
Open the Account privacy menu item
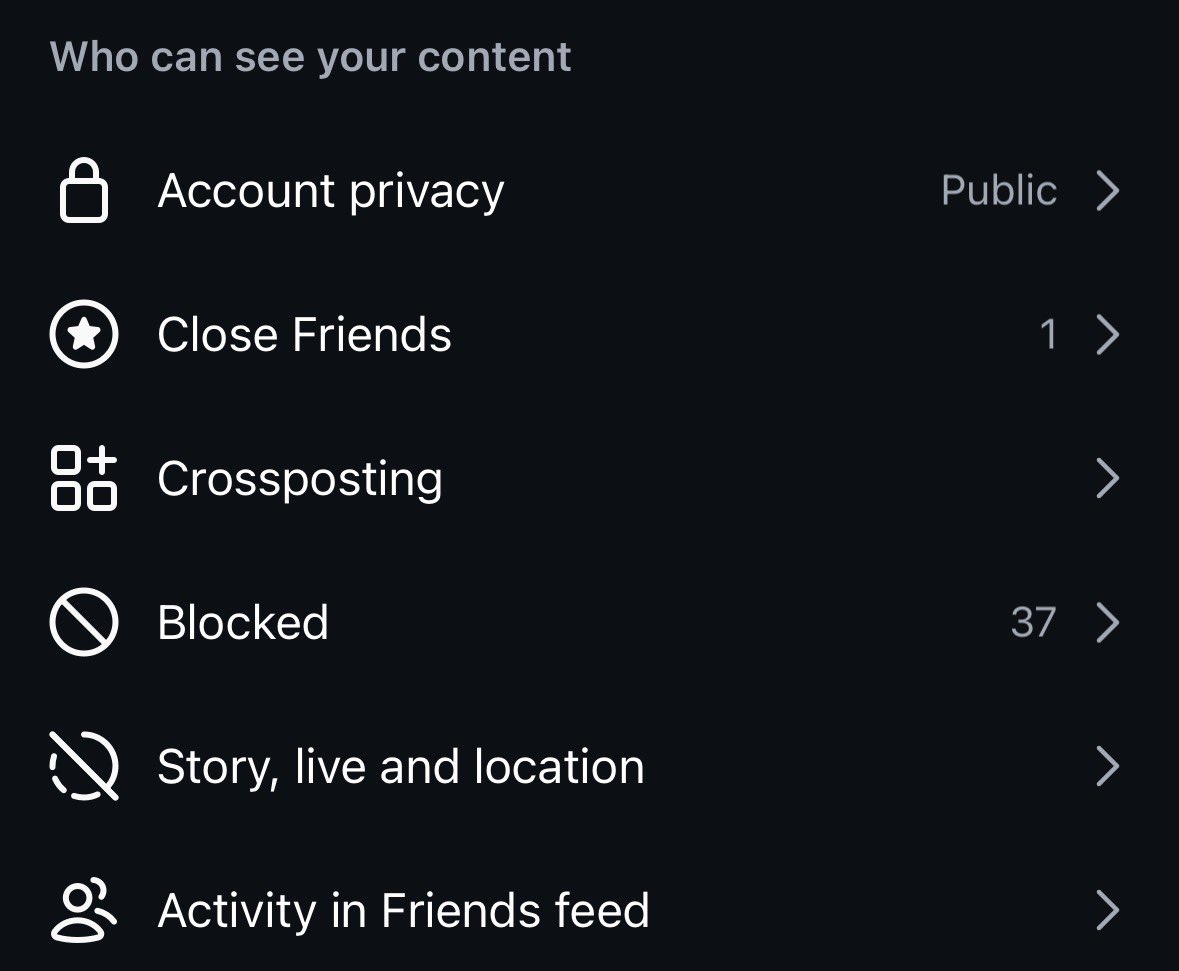590,190
